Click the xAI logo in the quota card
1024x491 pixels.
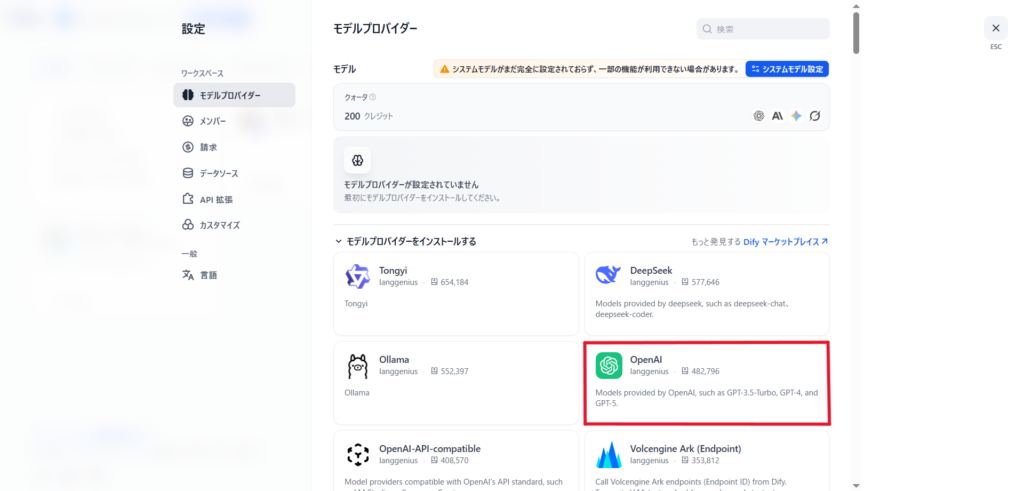(x=815, y=116)
